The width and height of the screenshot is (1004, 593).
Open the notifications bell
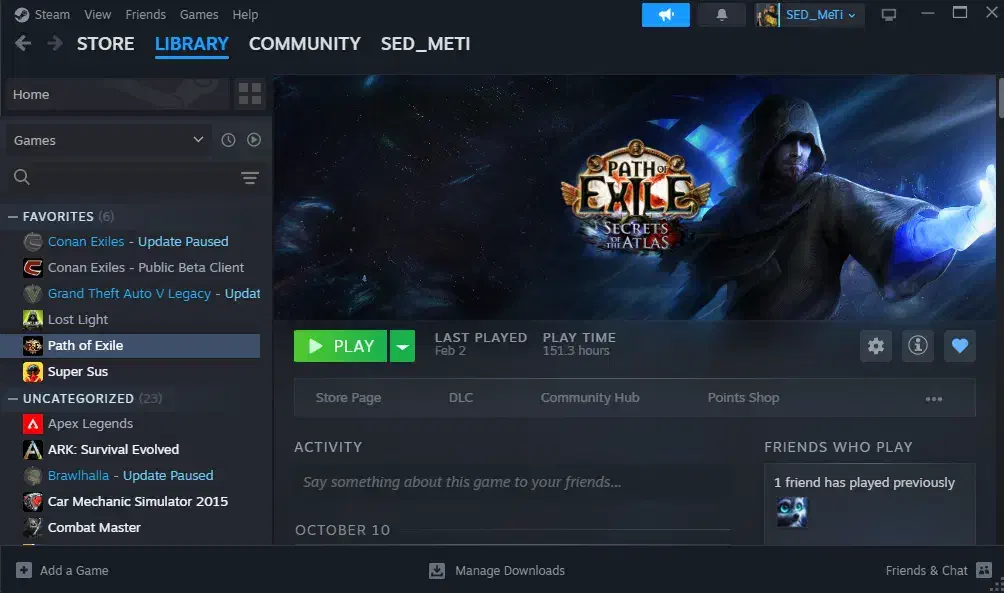(x=722, y=15)
